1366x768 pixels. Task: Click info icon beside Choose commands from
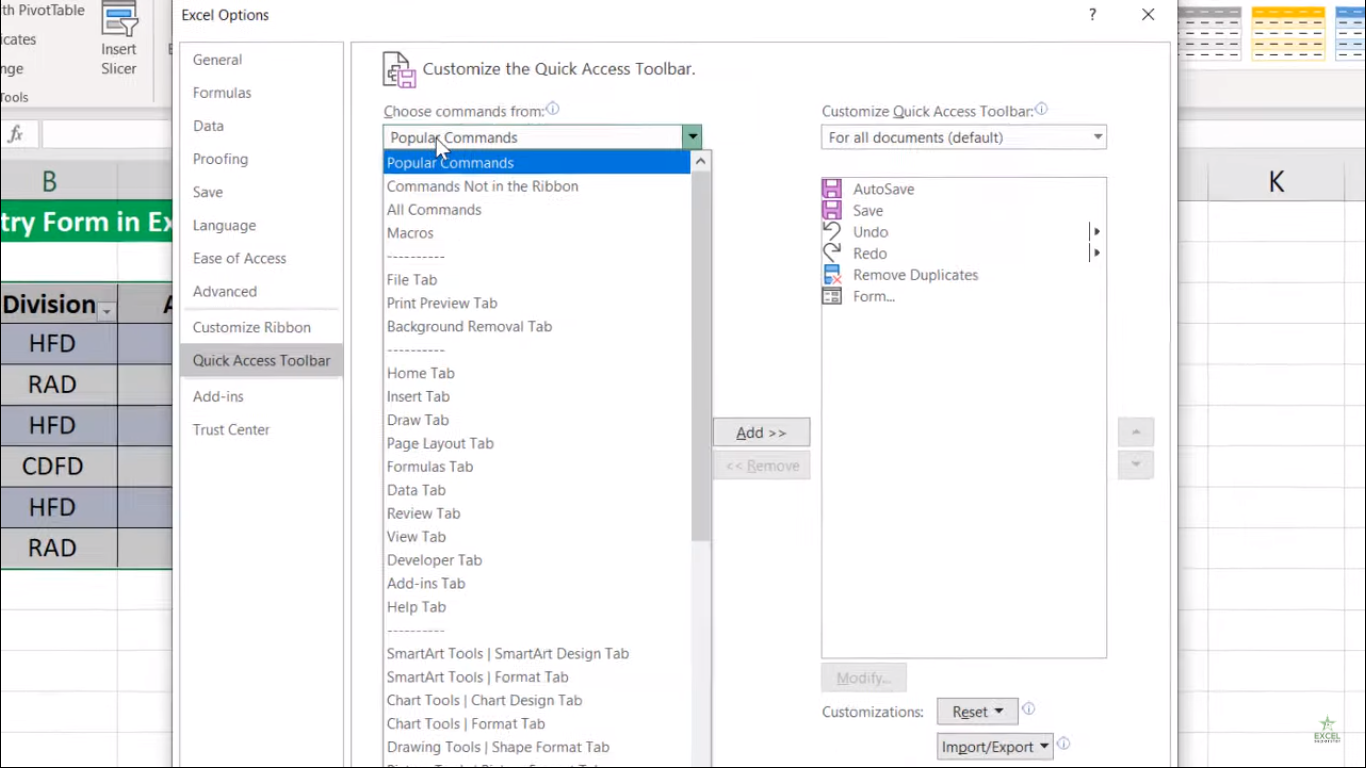pyautogui.click(x=552, y=110)
